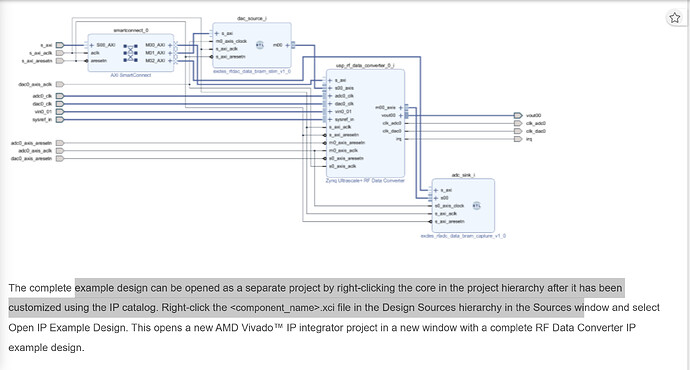Click the dac0_clk input port symbol

click(x=60, y=104)
